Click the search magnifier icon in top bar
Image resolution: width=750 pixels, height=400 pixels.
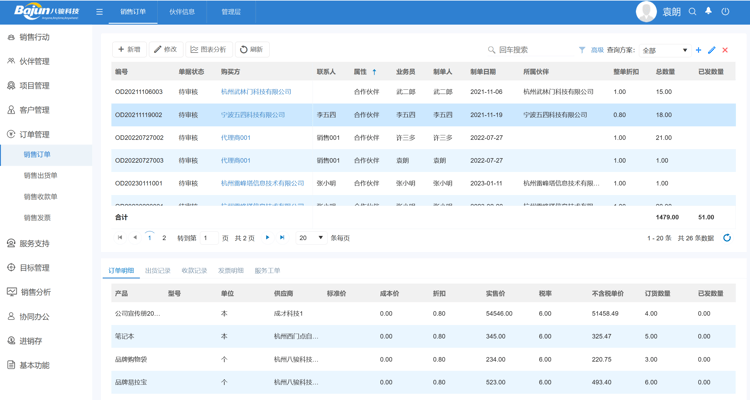click(x=692, y=12)
